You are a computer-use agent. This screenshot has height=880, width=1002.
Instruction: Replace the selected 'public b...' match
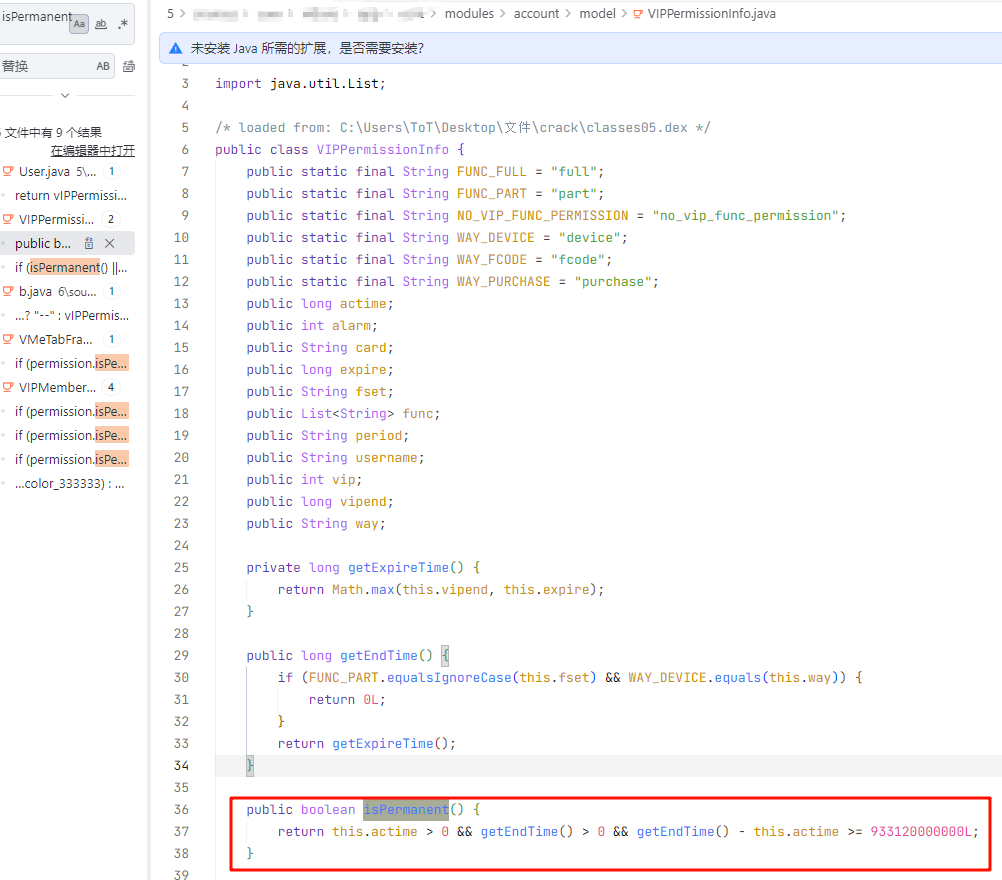[89, 243]
